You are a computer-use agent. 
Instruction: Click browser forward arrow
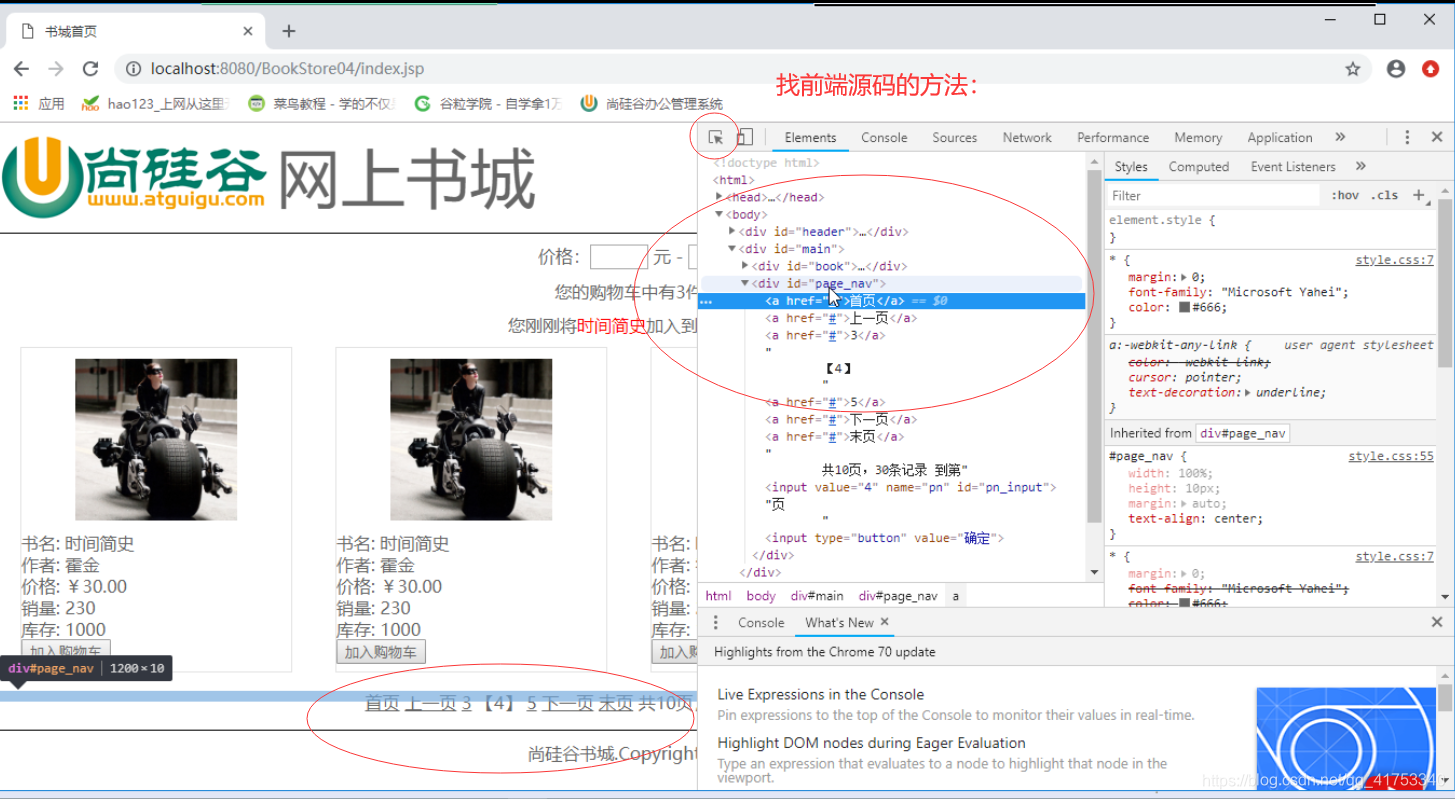click(x=56, y=69)
